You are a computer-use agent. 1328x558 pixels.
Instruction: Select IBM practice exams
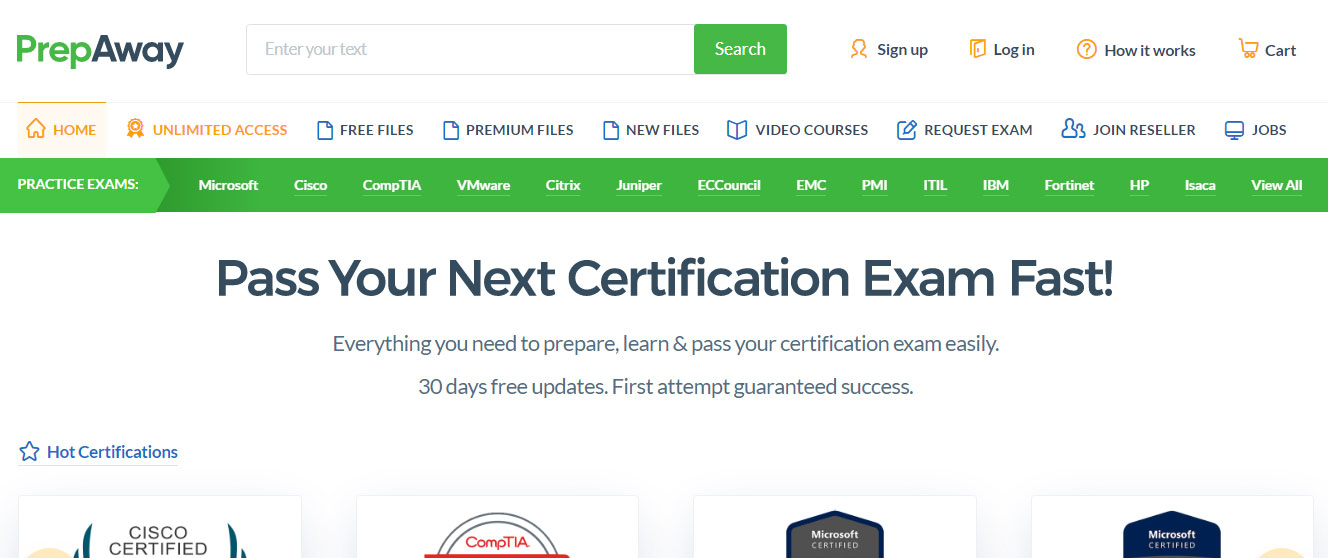[996, 185]
